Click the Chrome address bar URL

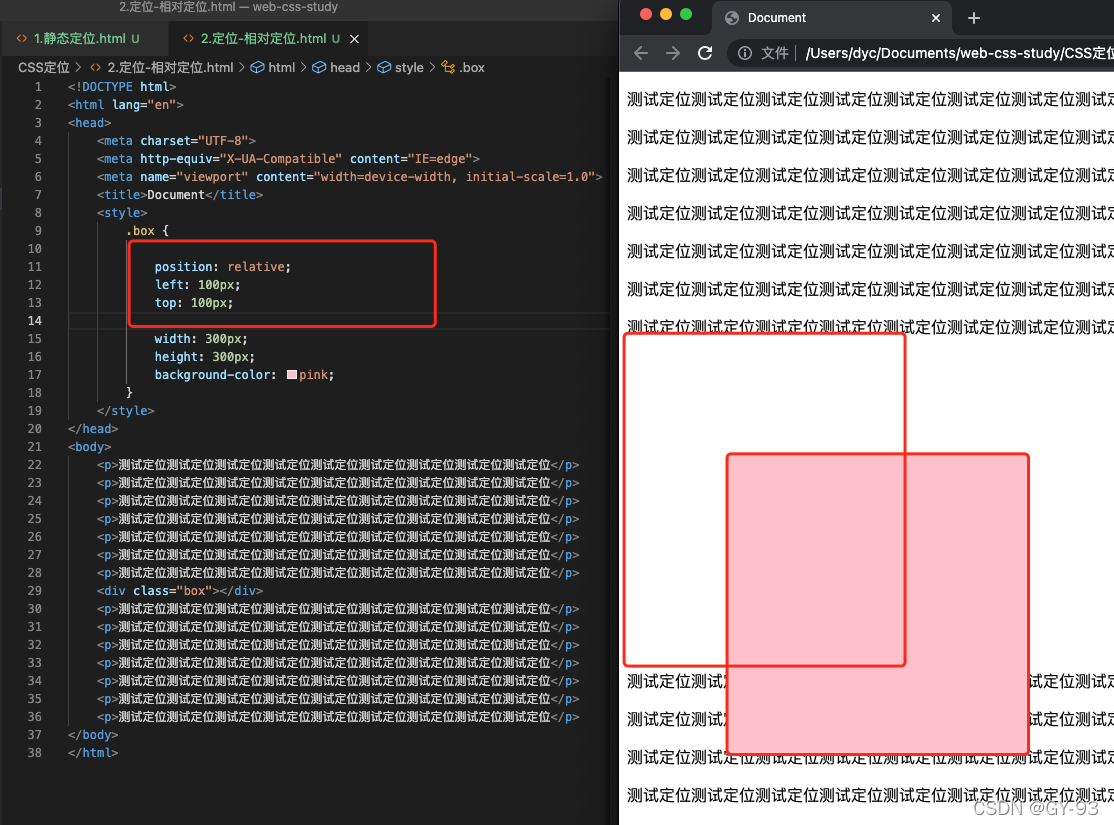click(x=958, y=53)
